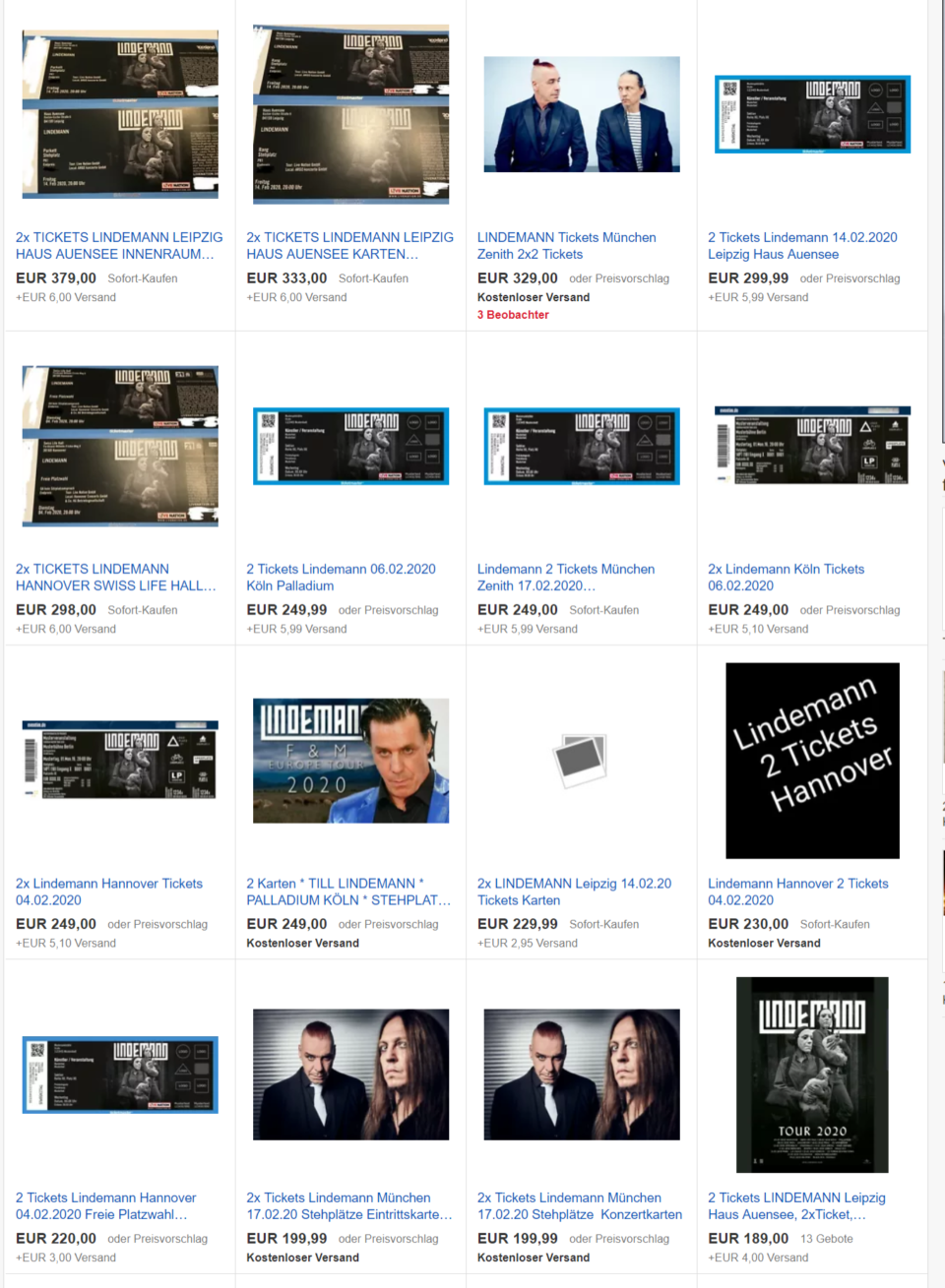945x1288 pixels.
Task: Open the München Stehplätze Konzertkarten listing photo
Action: click(x=581, y=1073)
